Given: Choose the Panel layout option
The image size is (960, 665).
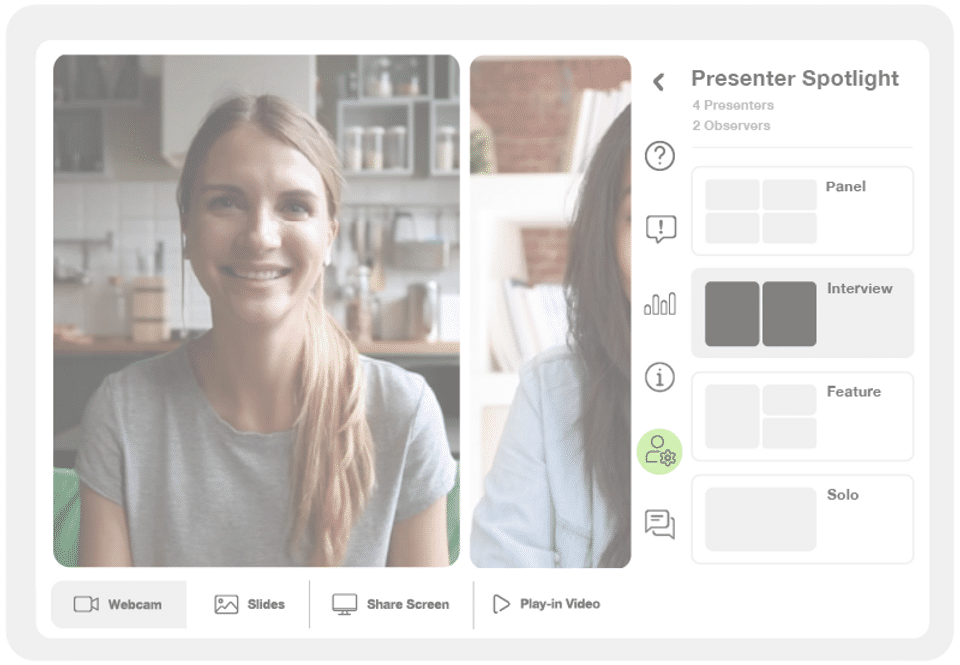Looking at the screenshot, I should pyautogui.click(x=802, y=211).
